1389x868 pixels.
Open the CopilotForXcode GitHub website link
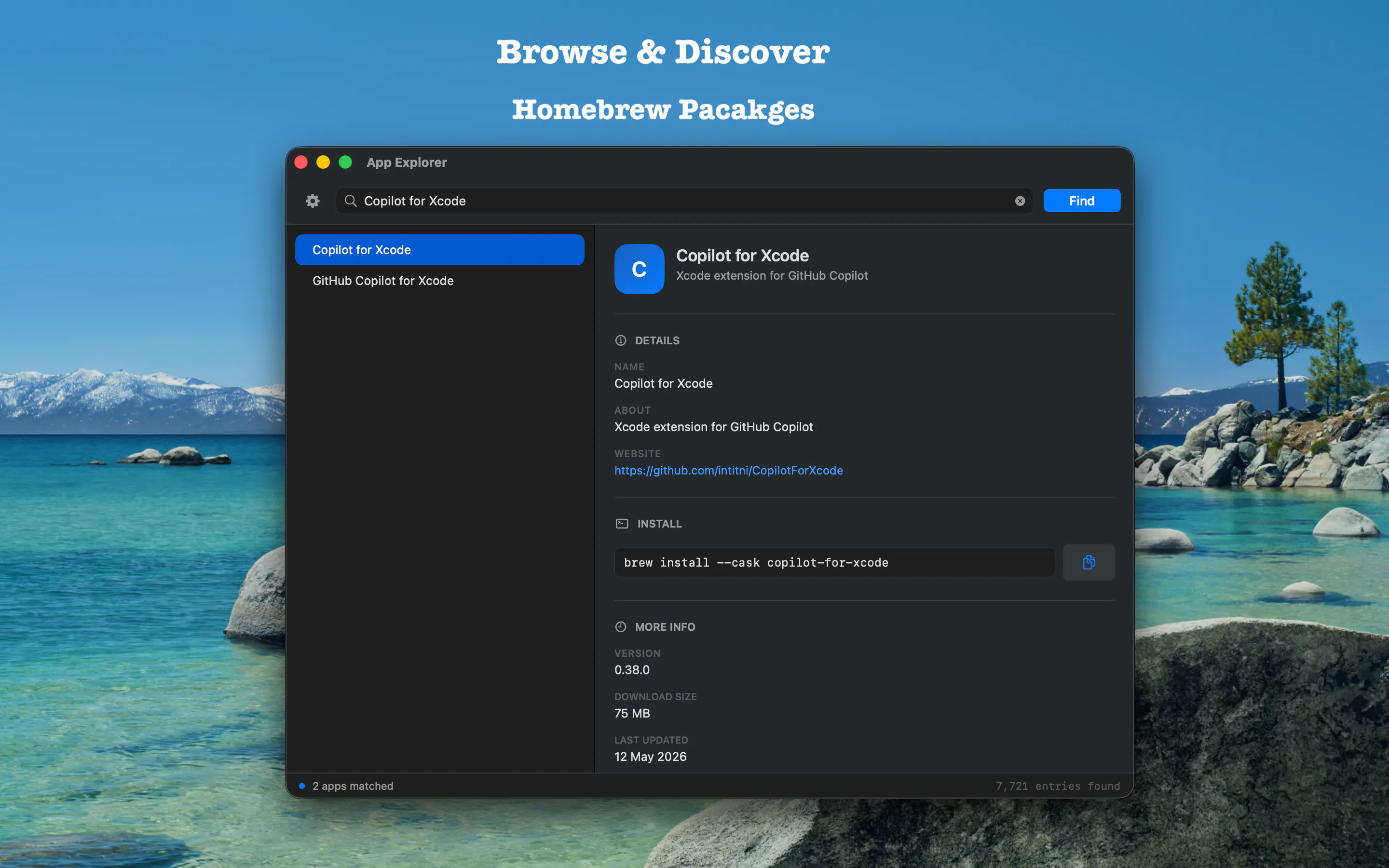click(x=728, y=470)
